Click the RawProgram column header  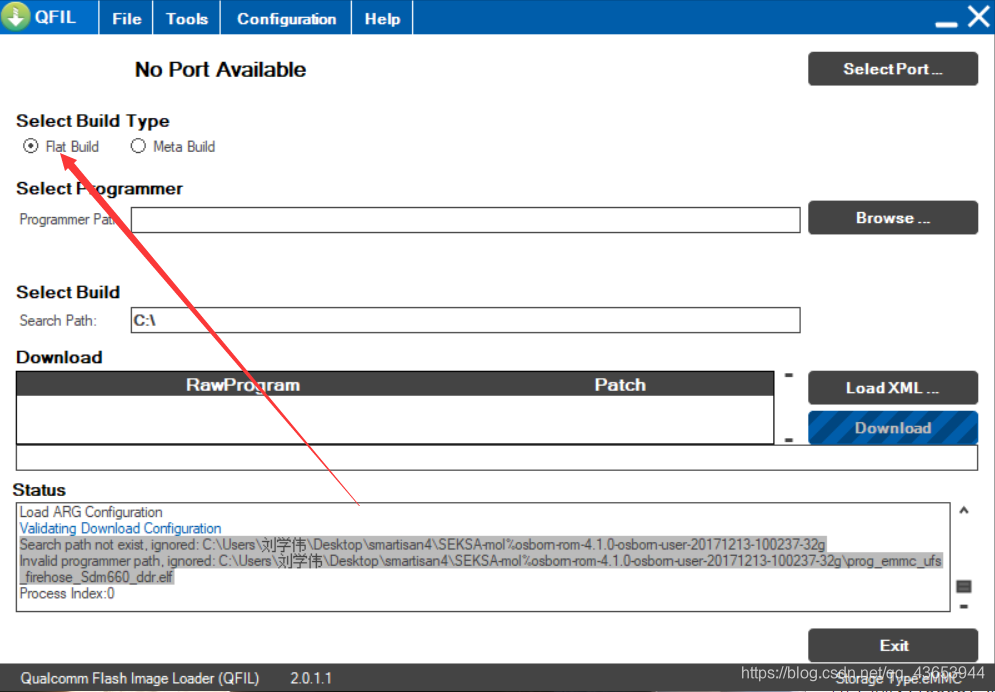coord(242,384)
